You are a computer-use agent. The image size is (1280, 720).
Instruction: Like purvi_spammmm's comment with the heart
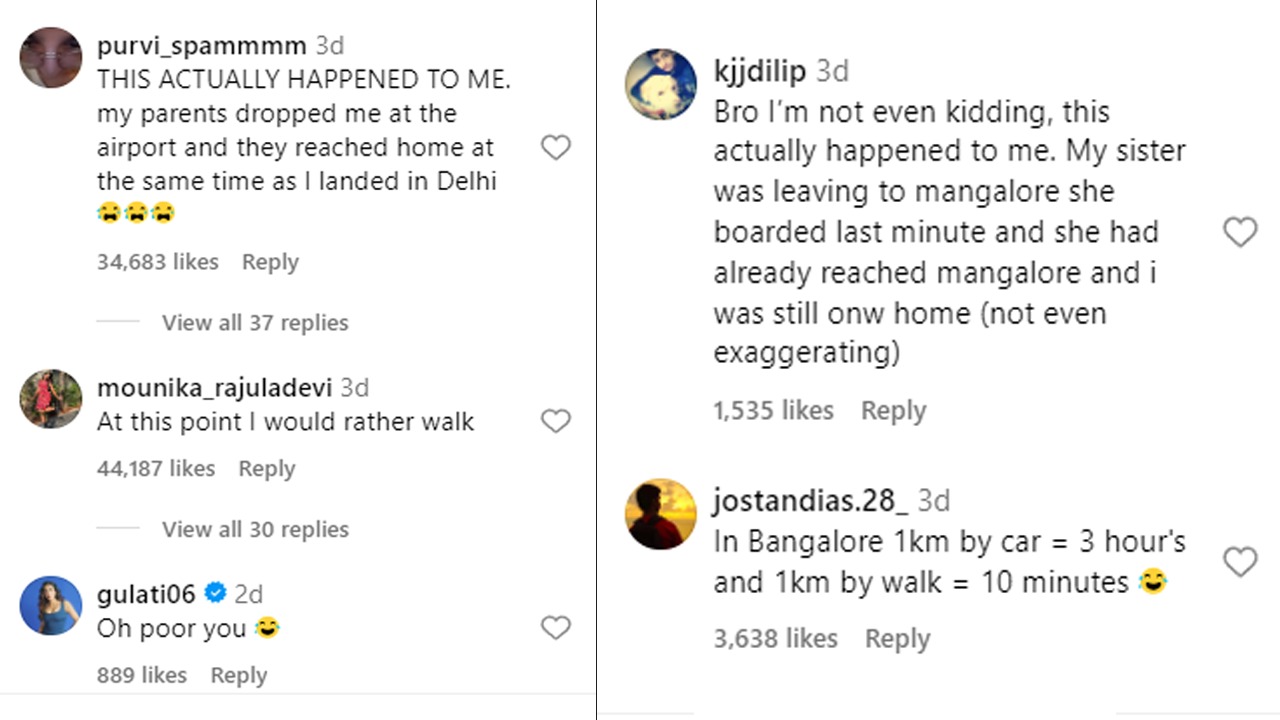click(555, 148)
